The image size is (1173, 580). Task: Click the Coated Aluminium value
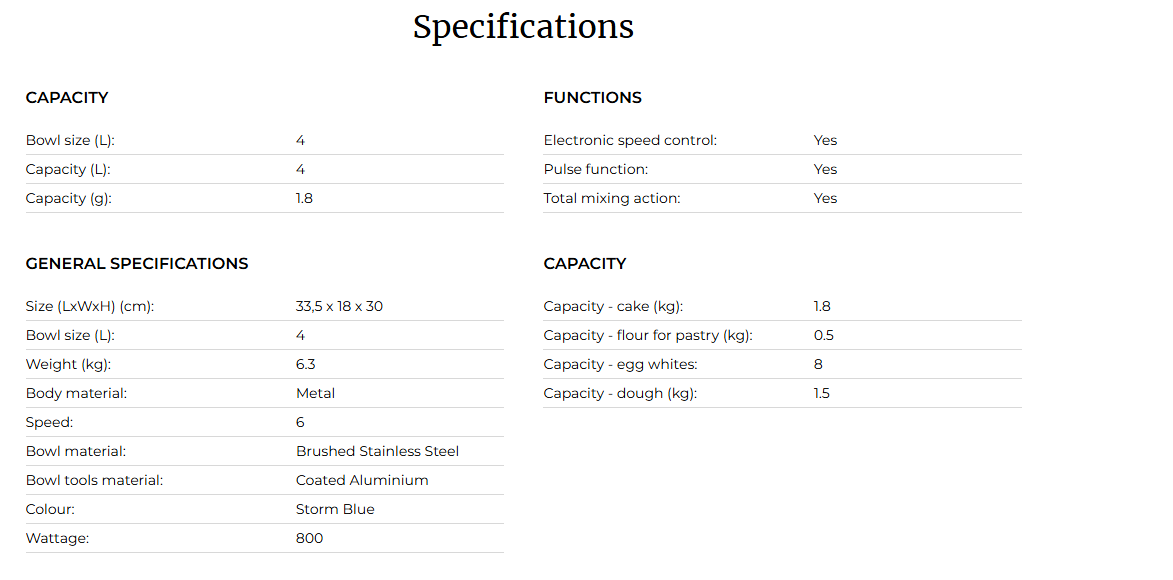363,480
